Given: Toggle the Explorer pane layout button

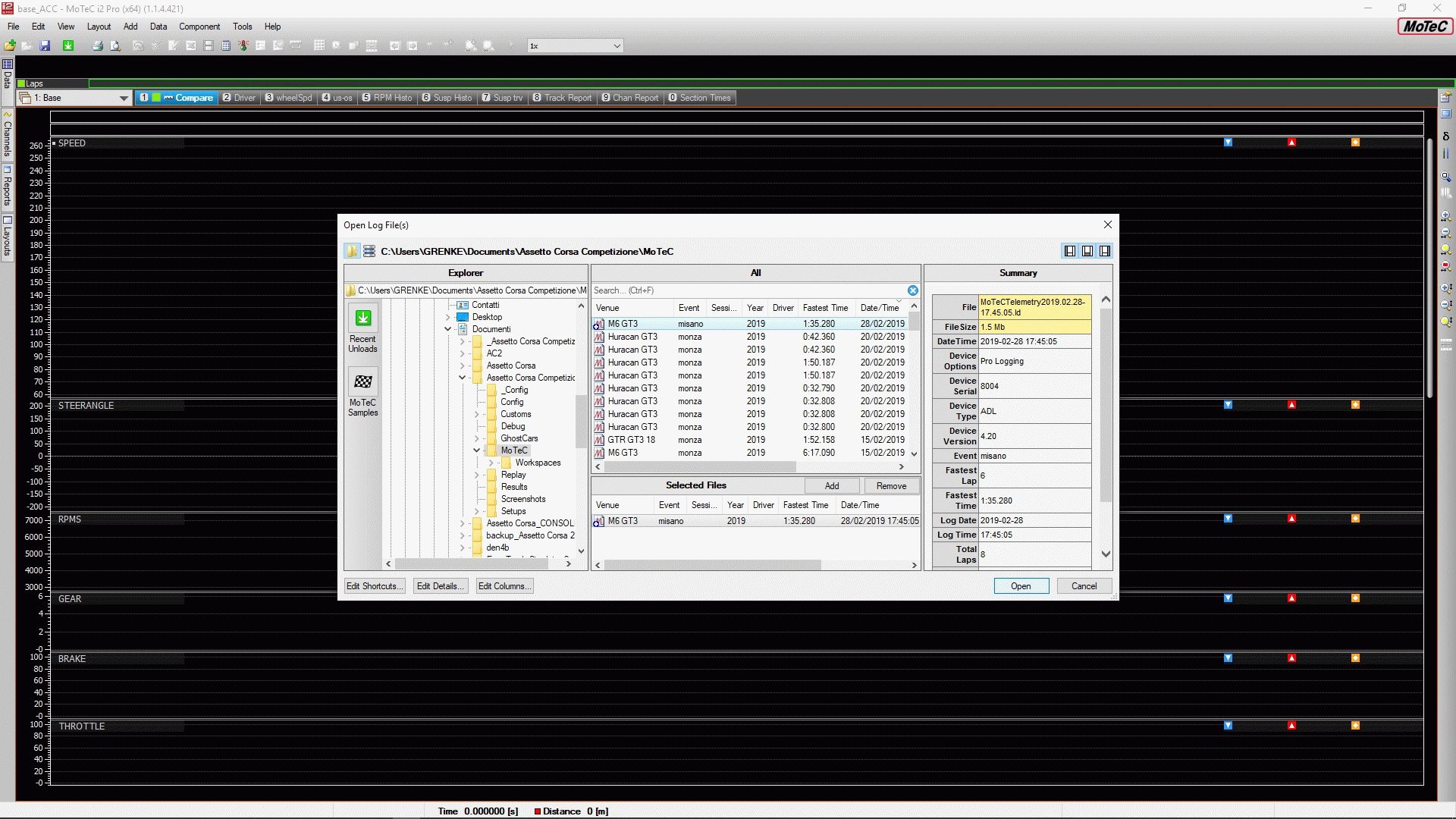Looking at the screenshot, I should tap(1070, 252).
